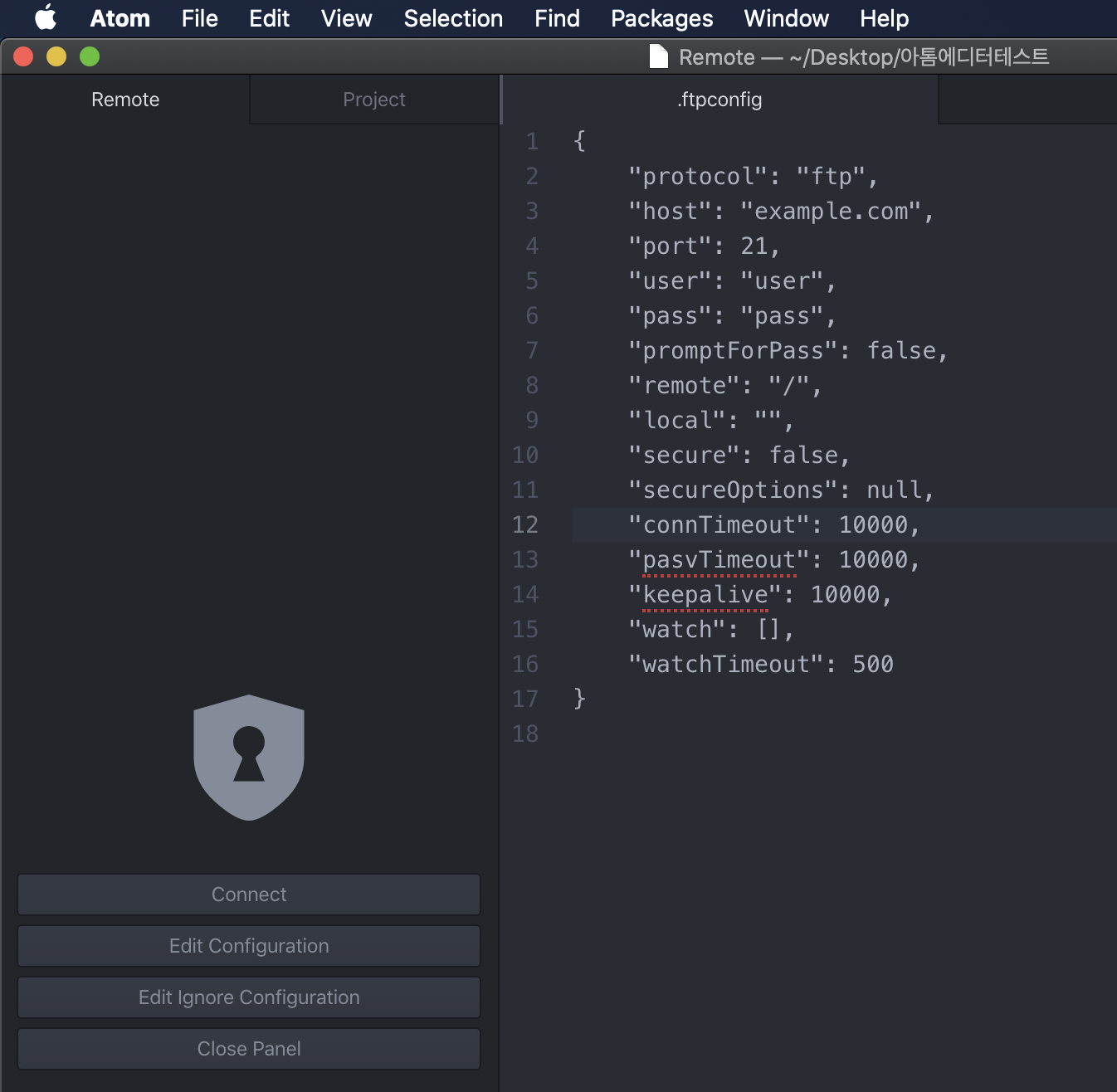Image resolution: width=1117 pixels, height=1092 pixels.
Task: Click the port value 21
Action: 754,246
